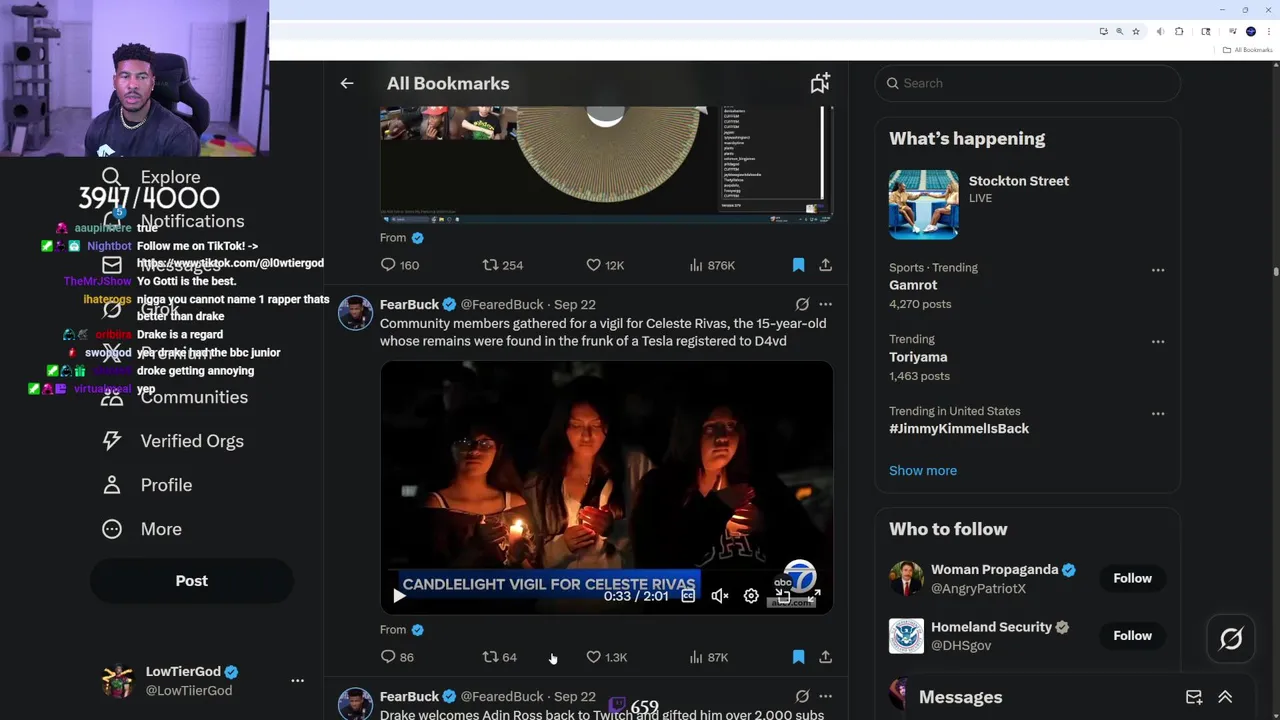This screenshot has height=720, width=1280.
Task: Bookmark this tab with Chrome star icon
Action: pos(1136,32)
